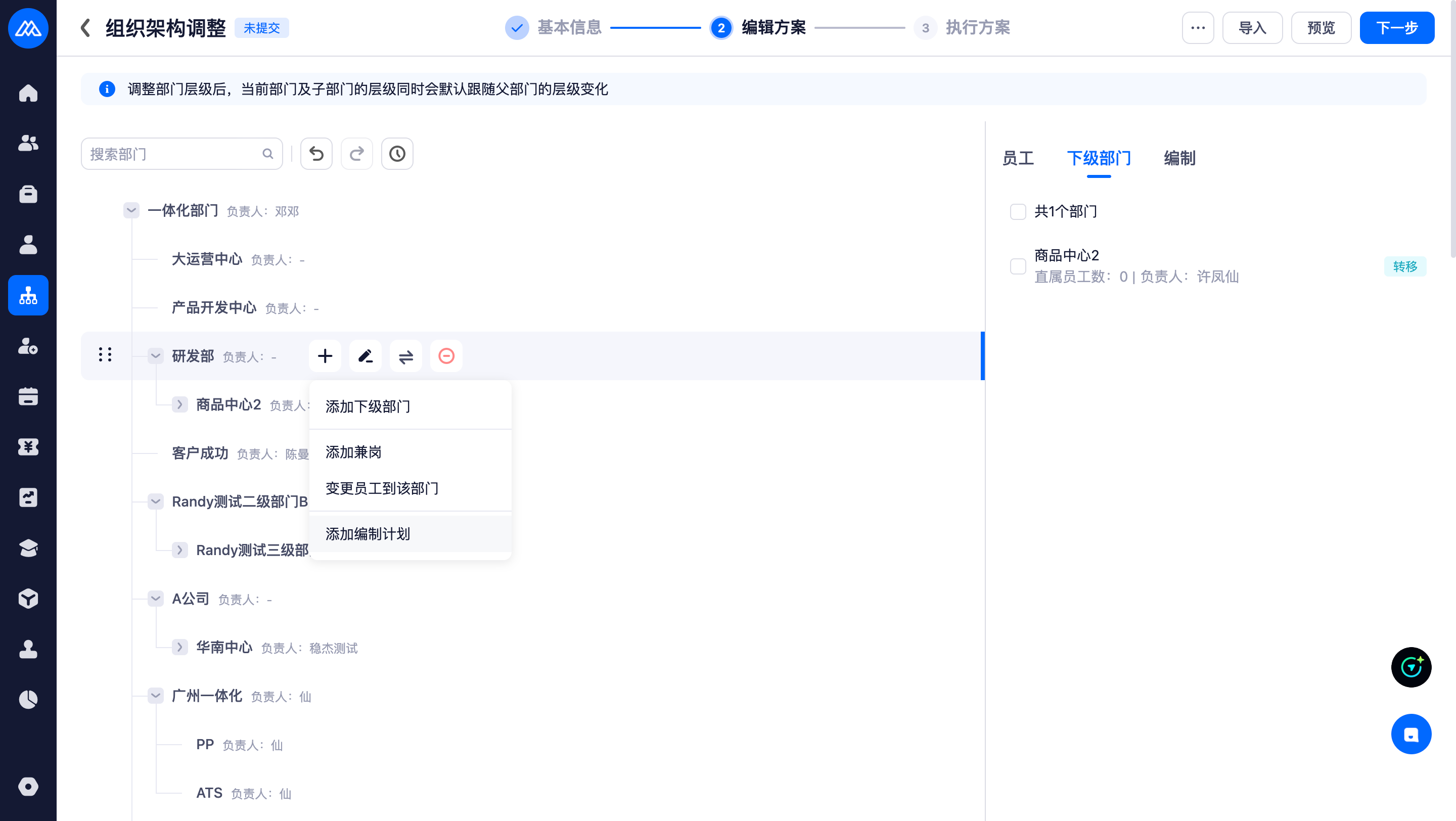Click the 转移 link for 商品中心2
The image size is (1456, 821).
coord(1404,266)
